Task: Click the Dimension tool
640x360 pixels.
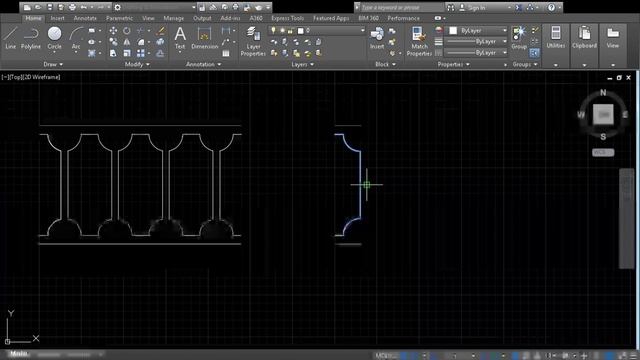Action: click(204, 38)
